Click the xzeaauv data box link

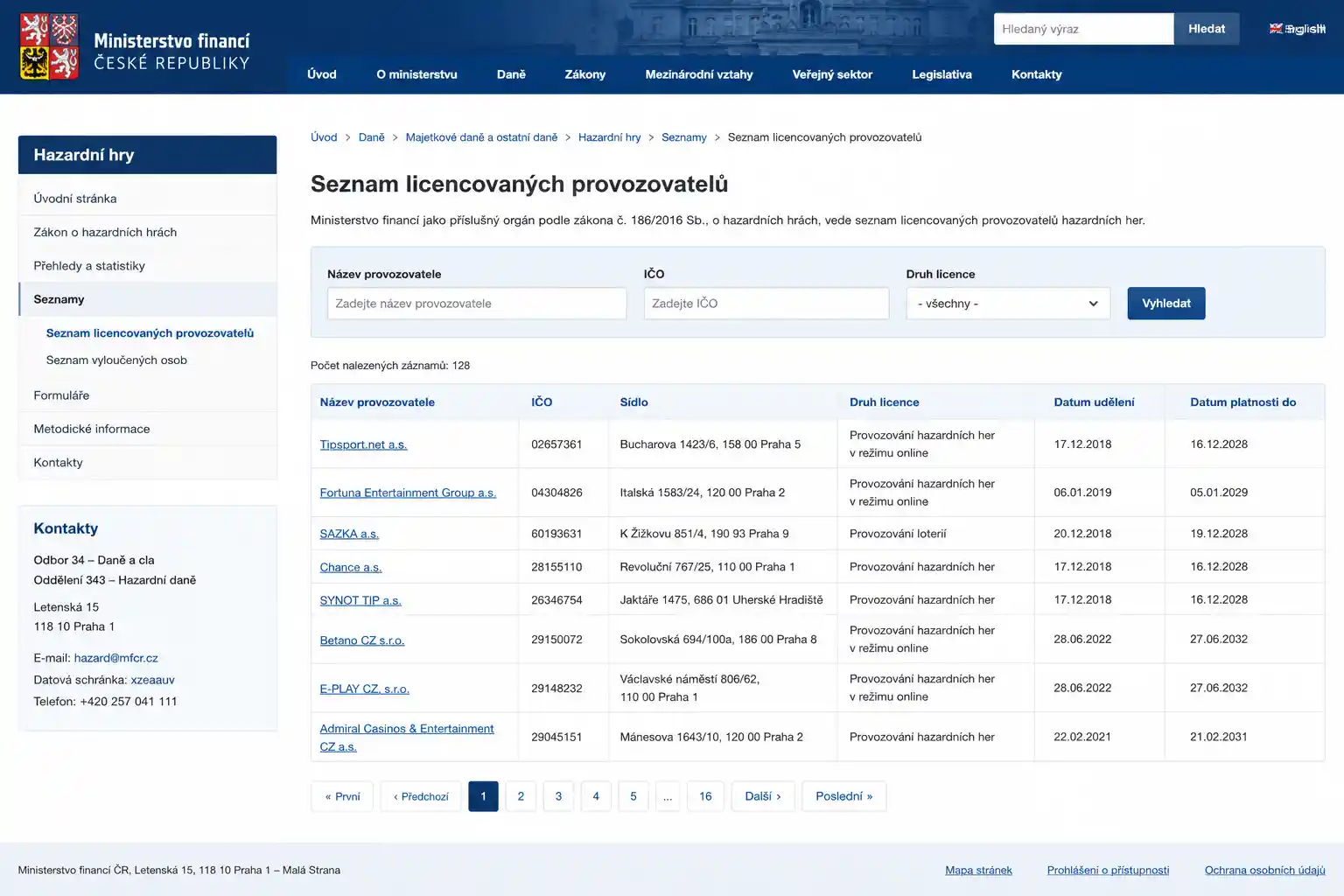[x=153, y=680]
